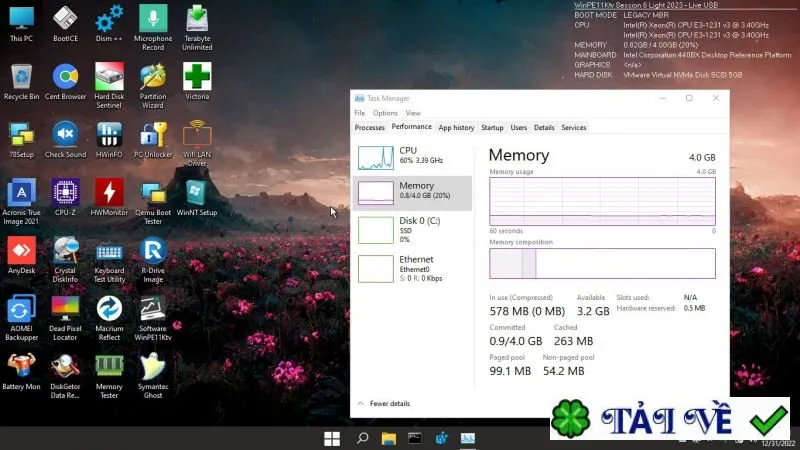The image size is (800, 450).
Task: Open taskbar Search
Action: pos(362,438)
